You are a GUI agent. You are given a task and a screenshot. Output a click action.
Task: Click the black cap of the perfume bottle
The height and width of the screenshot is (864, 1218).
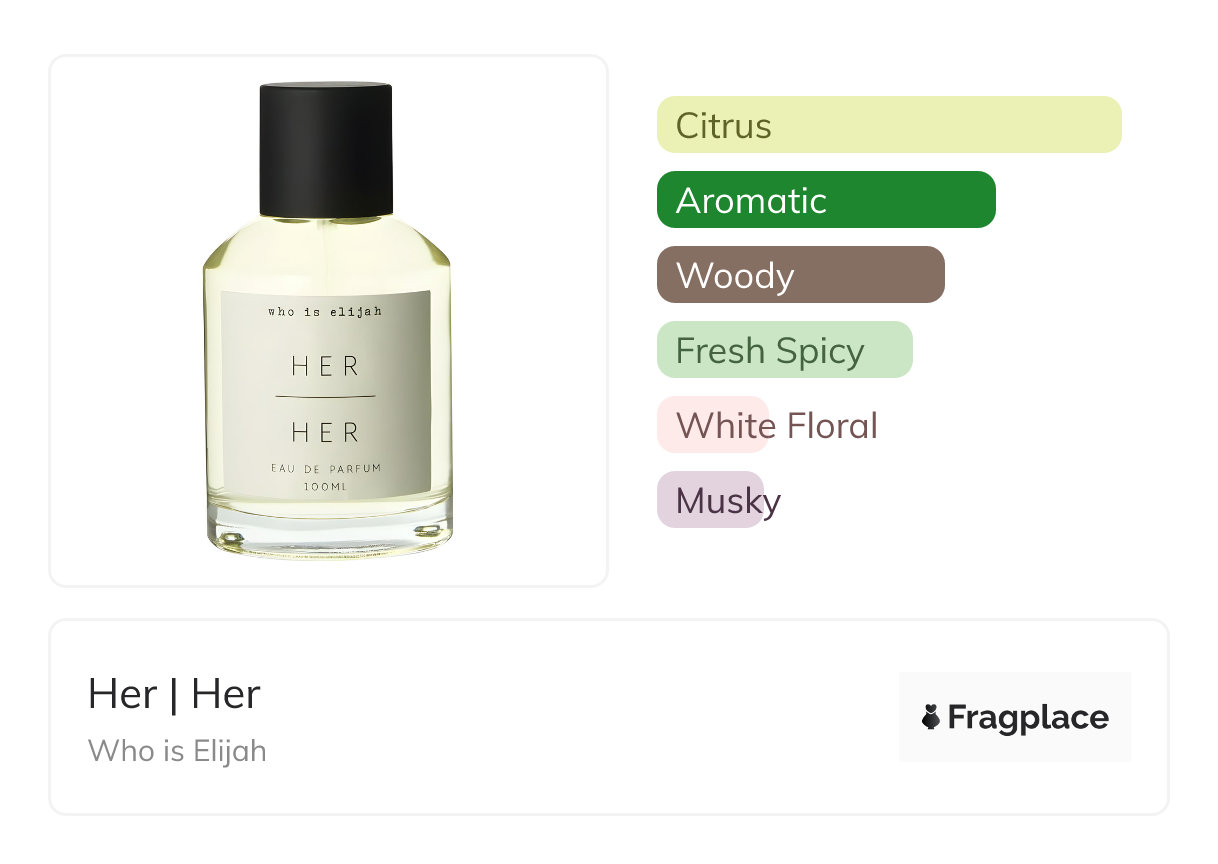[326, 149]
